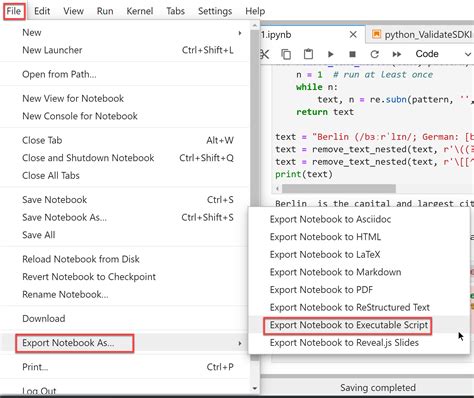The height and width of the screenshot is (398, 474).
Task: Click the 'return text' code line
Action: (x=325, y=112)
